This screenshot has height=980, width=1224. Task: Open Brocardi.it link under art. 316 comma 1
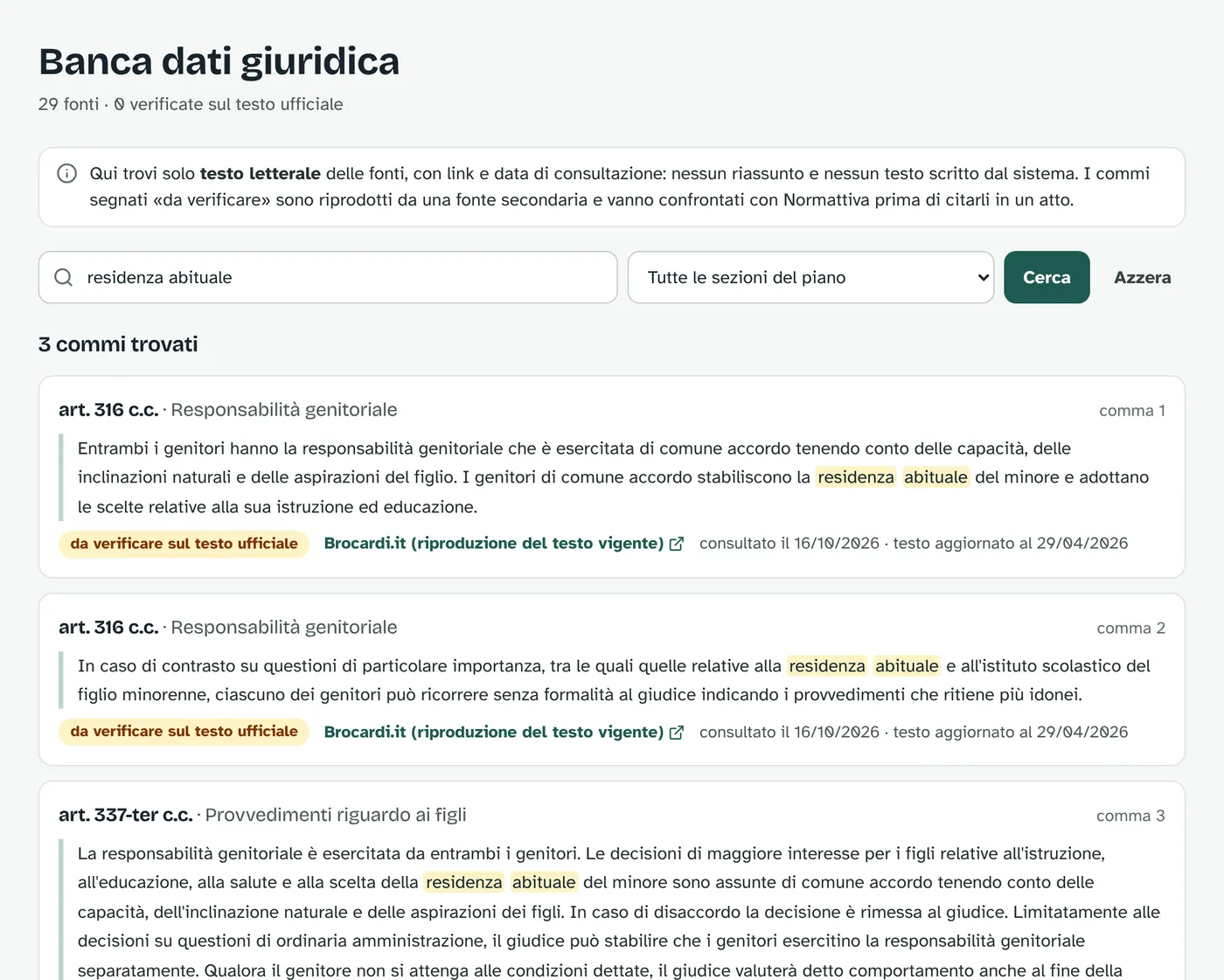[x=504, y=544]
